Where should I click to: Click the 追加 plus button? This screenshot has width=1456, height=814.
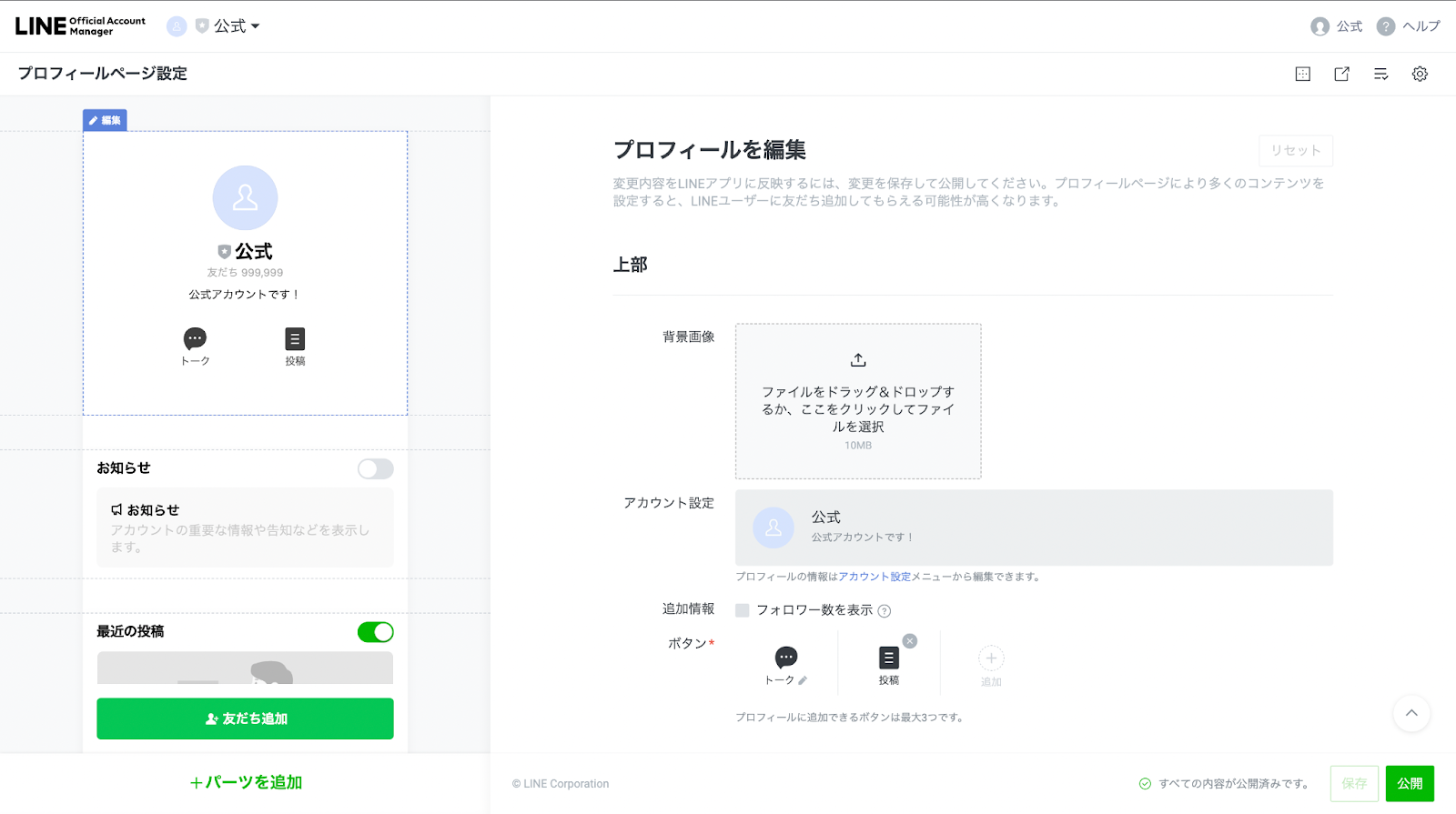(991, 665)
